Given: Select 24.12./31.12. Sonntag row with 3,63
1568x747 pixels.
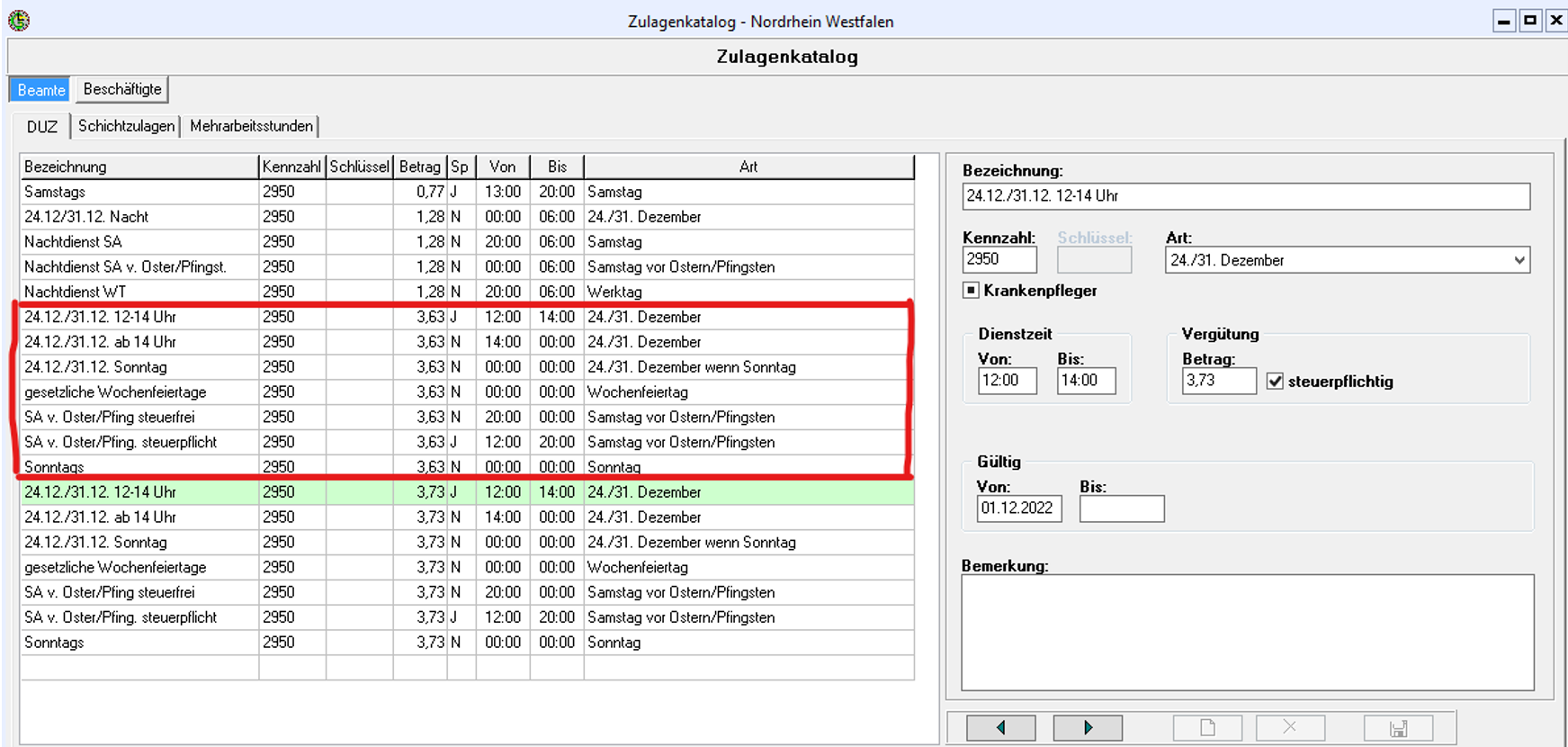Looking at the screenshot, I should (x=467, y=367).
